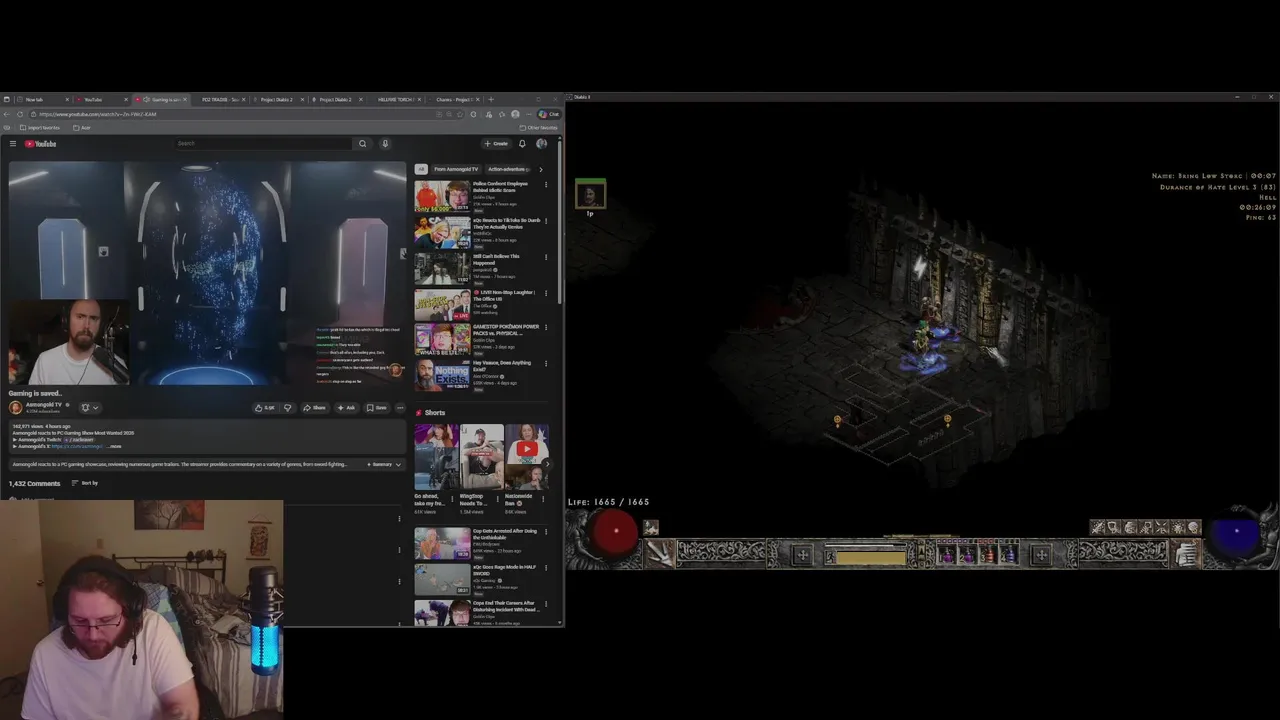This screenshot has width=1280, height=720.
Task: Click the Share button under the video
Action: click(x=315, y=407)
